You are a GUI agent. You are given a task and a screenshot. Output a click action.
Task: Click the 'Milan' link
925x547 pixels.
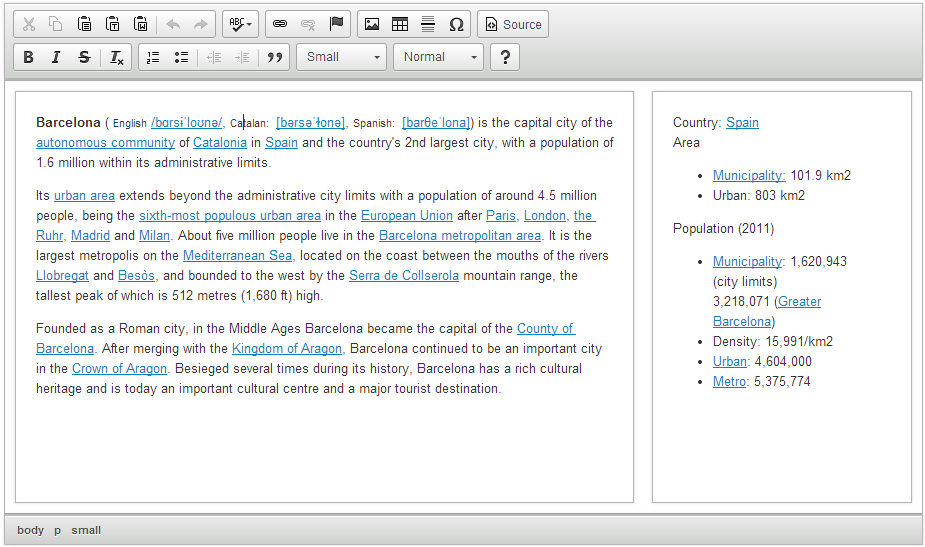click(154, 235)
